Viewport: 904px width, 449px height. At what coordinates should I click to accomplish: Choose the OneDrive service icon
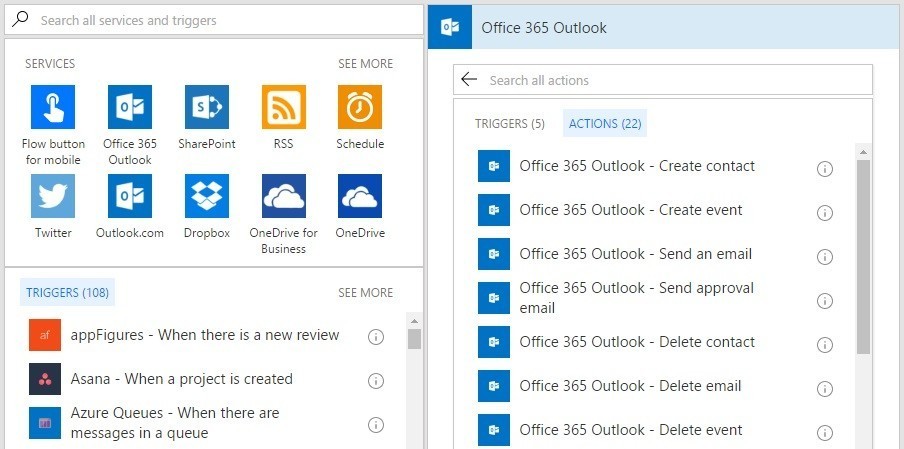click(x=360, y=196)
